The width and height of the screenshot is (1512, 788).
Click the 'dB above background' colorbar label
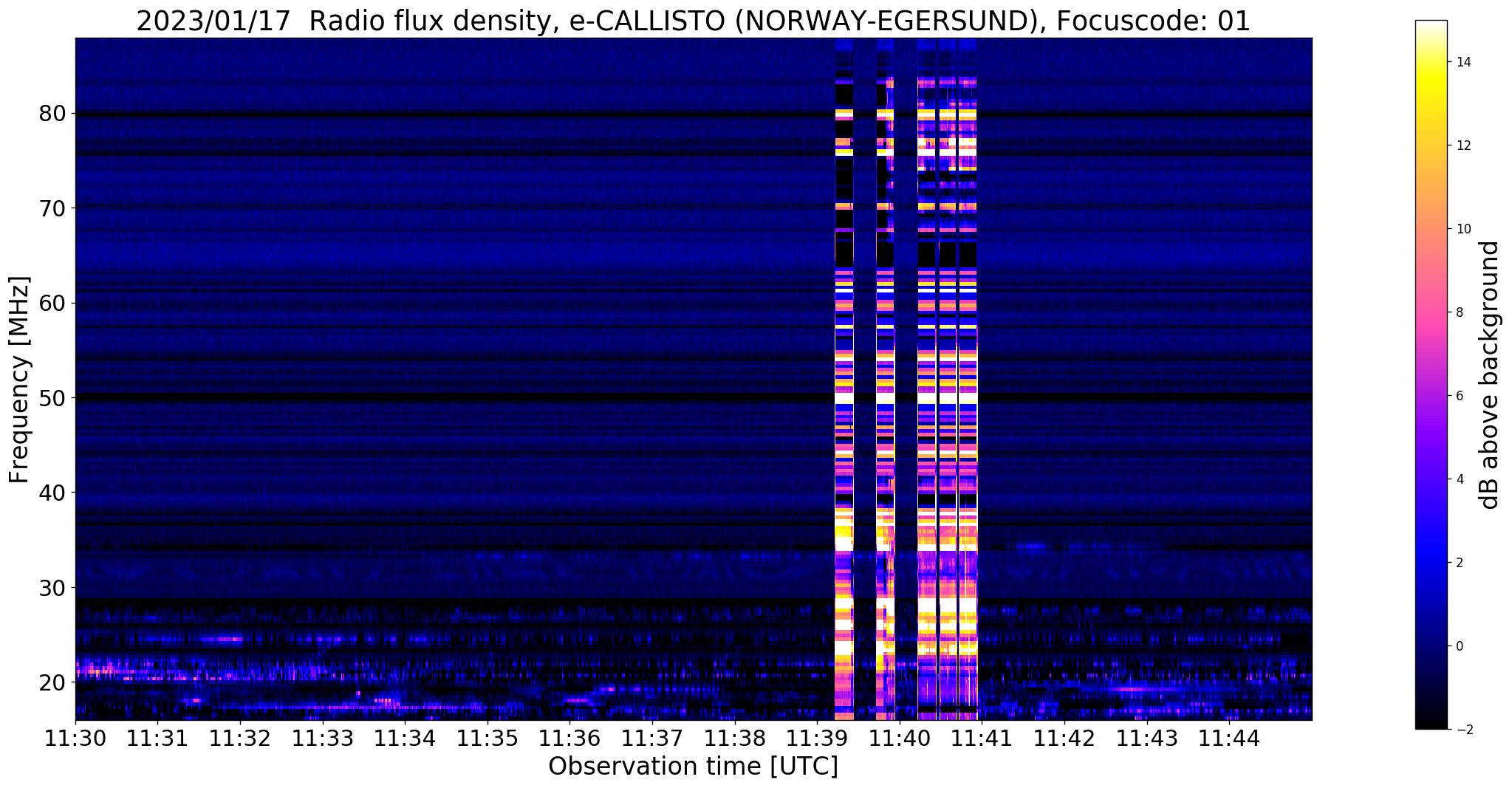point(1490,375)
